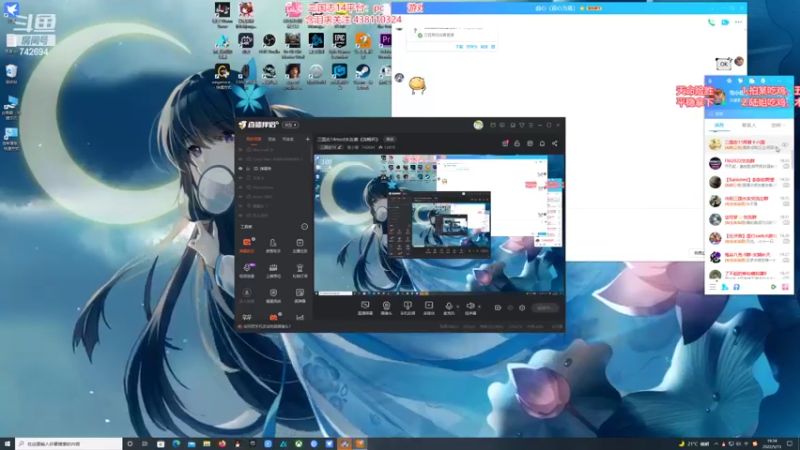Open the microphone tool with purple badge

(x=247, y=270)
